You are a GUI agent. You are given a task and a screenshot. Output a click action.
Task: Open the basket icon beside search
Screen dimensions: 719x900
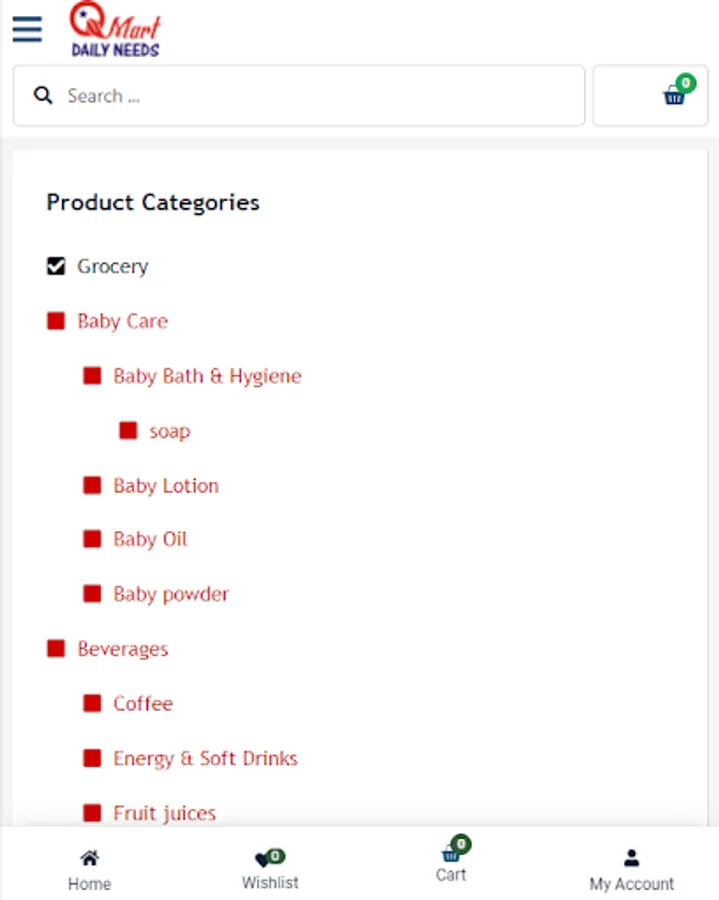point(675,96)
